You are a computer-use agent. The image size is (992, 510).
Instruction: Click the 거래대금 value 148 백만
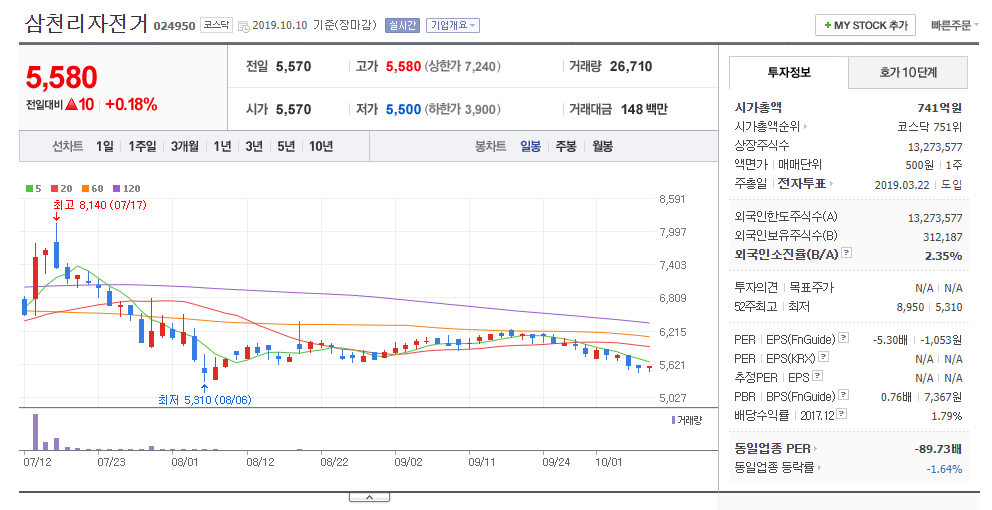644,109
